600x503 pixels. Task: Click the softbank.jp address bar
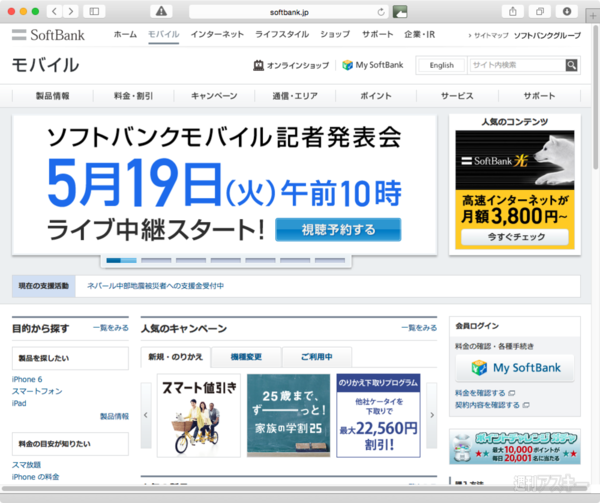click(x=289, y=12)
